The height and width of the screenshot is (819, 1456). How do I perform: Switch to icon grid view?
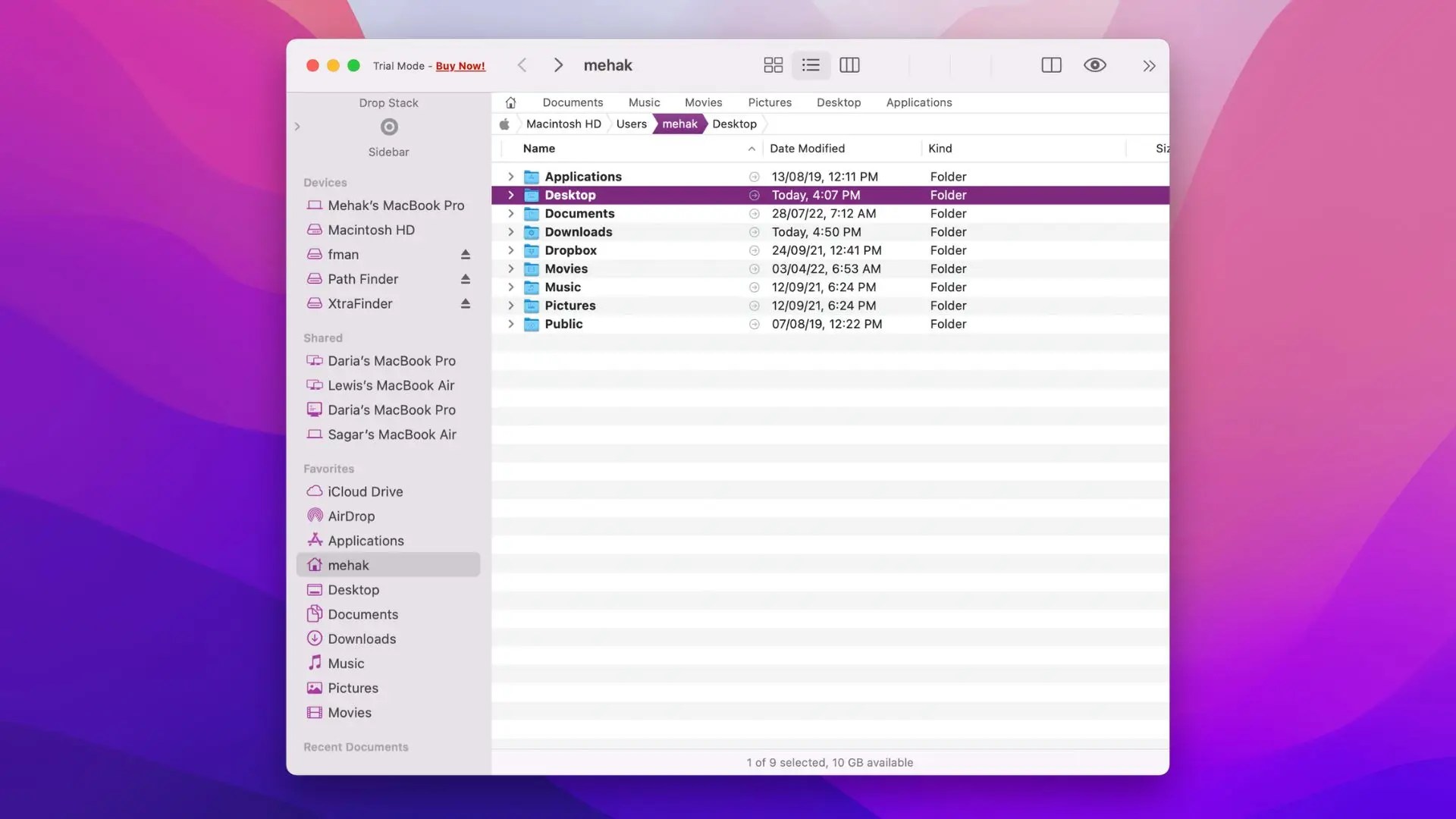773,65
